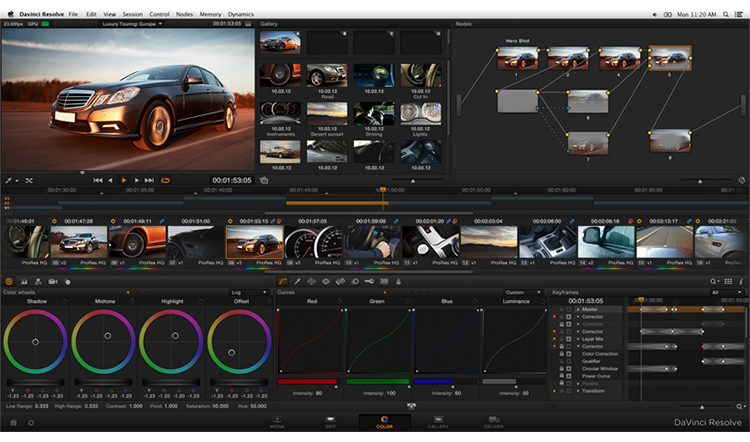Expand the Layer Mix keyframe track

(578, 339)
